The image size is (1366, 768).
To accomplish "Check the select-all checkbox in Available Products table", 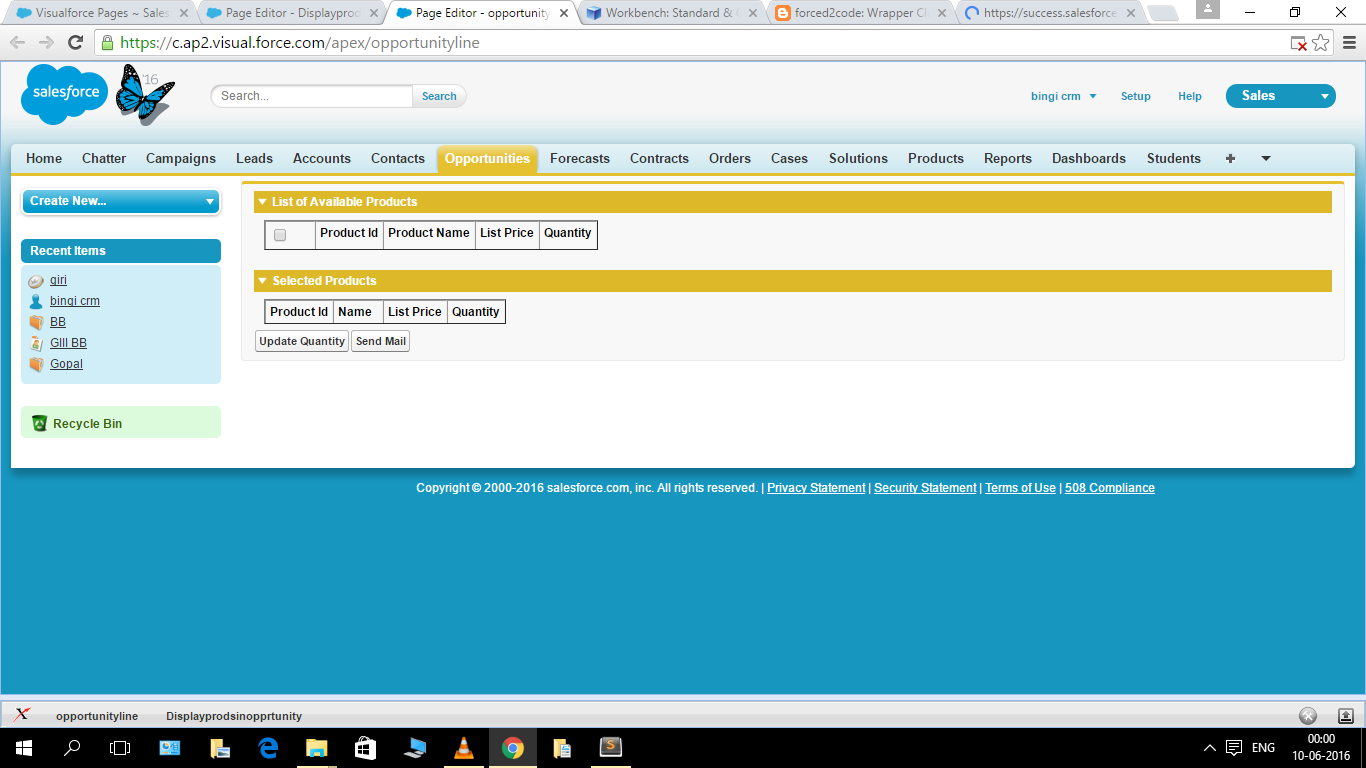I will (x=280, y=235).
